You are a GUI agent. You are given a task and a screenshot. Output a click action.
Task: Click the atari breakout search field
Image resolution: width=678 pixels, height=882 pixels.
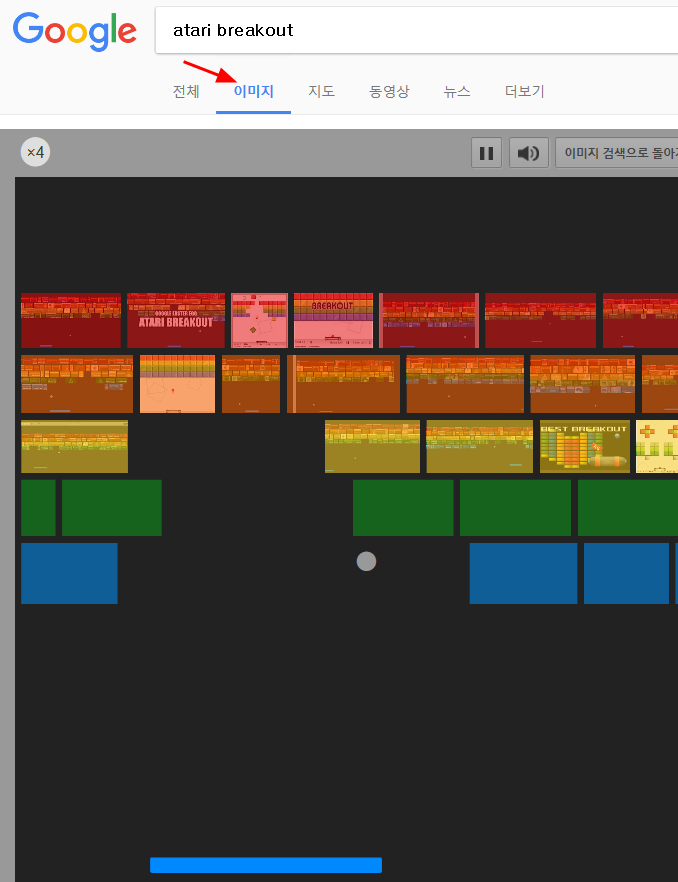[x=416, y=30]
